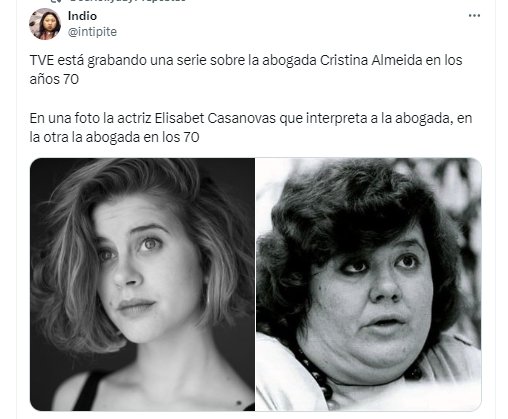The width and height of the screenshot is (508, 419).
Task: Open the right photo of the lawyer
Action: [x=368, y=284]
